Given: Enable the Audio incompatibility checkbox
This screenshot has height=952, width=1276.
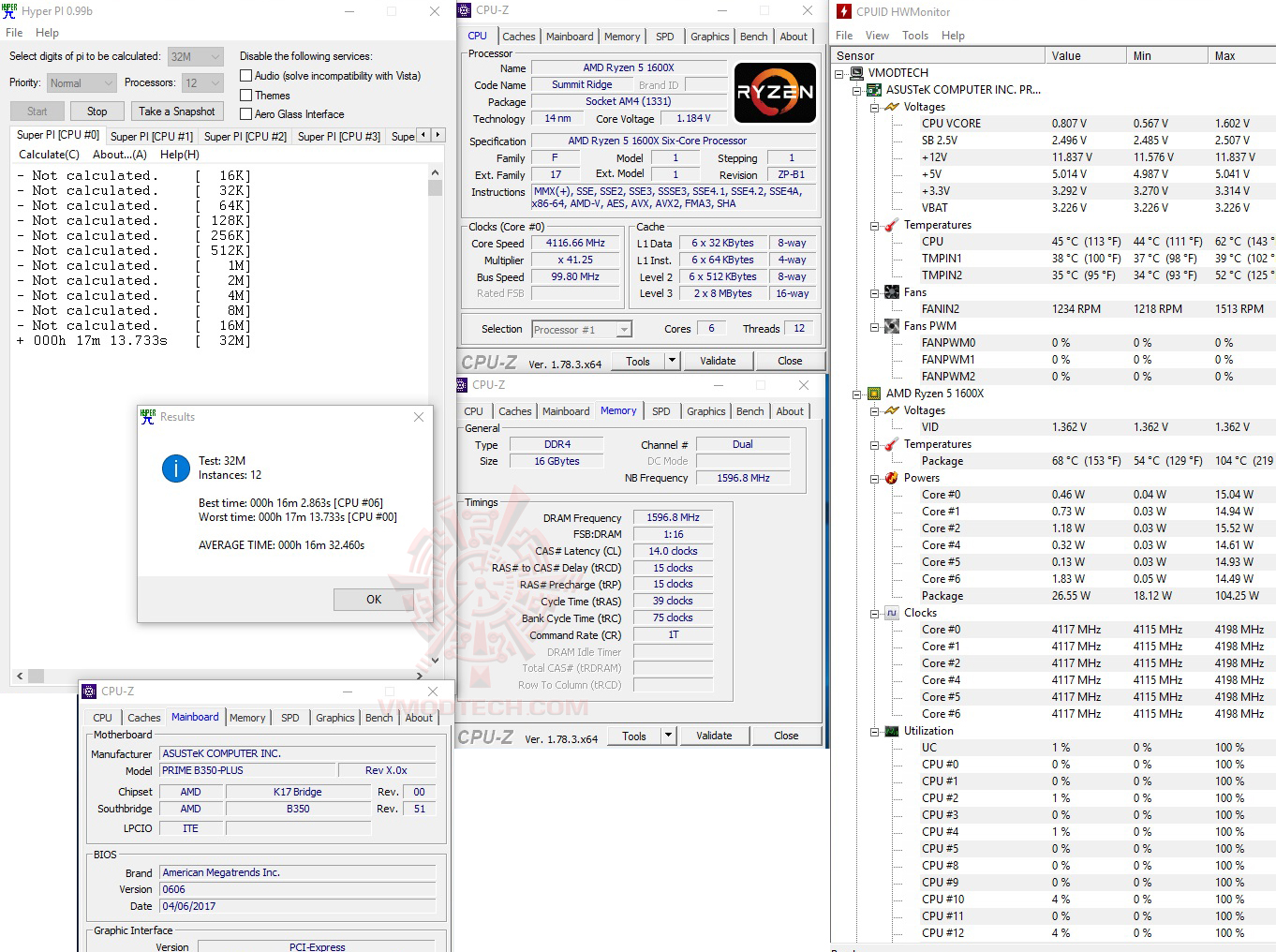Looking at the screenshot, I should pyautogui.click(x=245, y=76).
